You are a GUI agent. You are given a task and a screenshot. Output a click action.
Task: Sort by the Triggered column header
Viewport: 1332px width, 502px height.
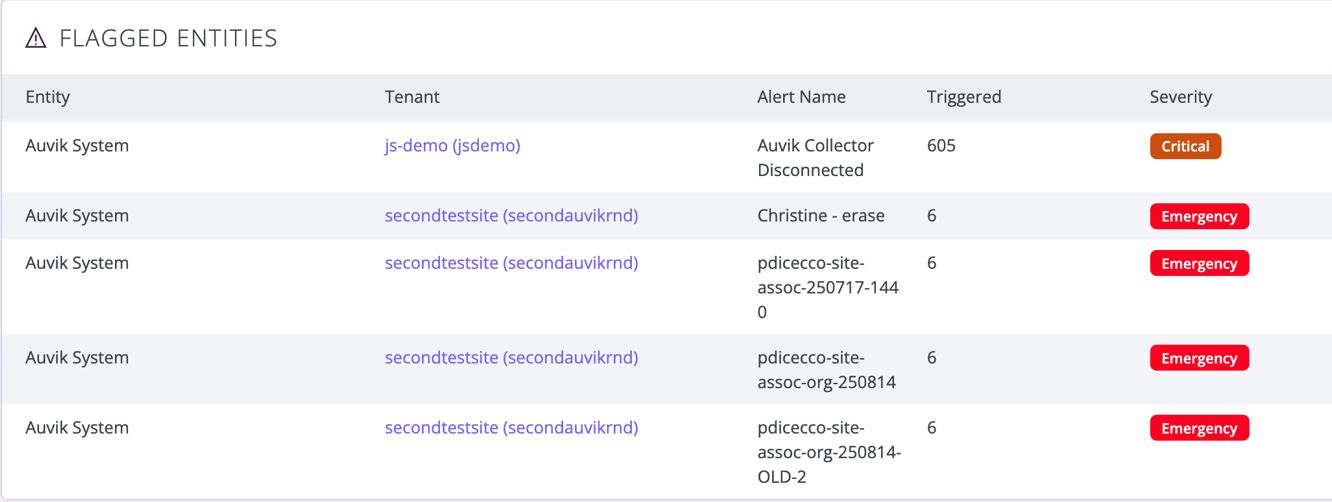coord(964,97)
